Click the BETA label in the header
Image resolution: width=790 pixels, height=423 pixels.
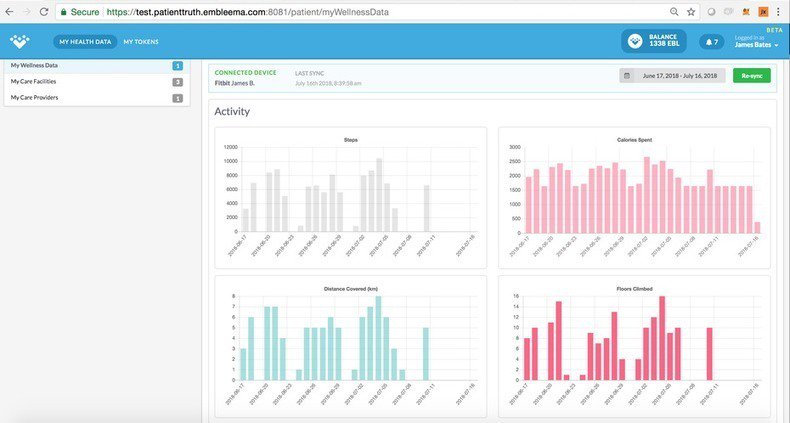click(x=774, y=30)
